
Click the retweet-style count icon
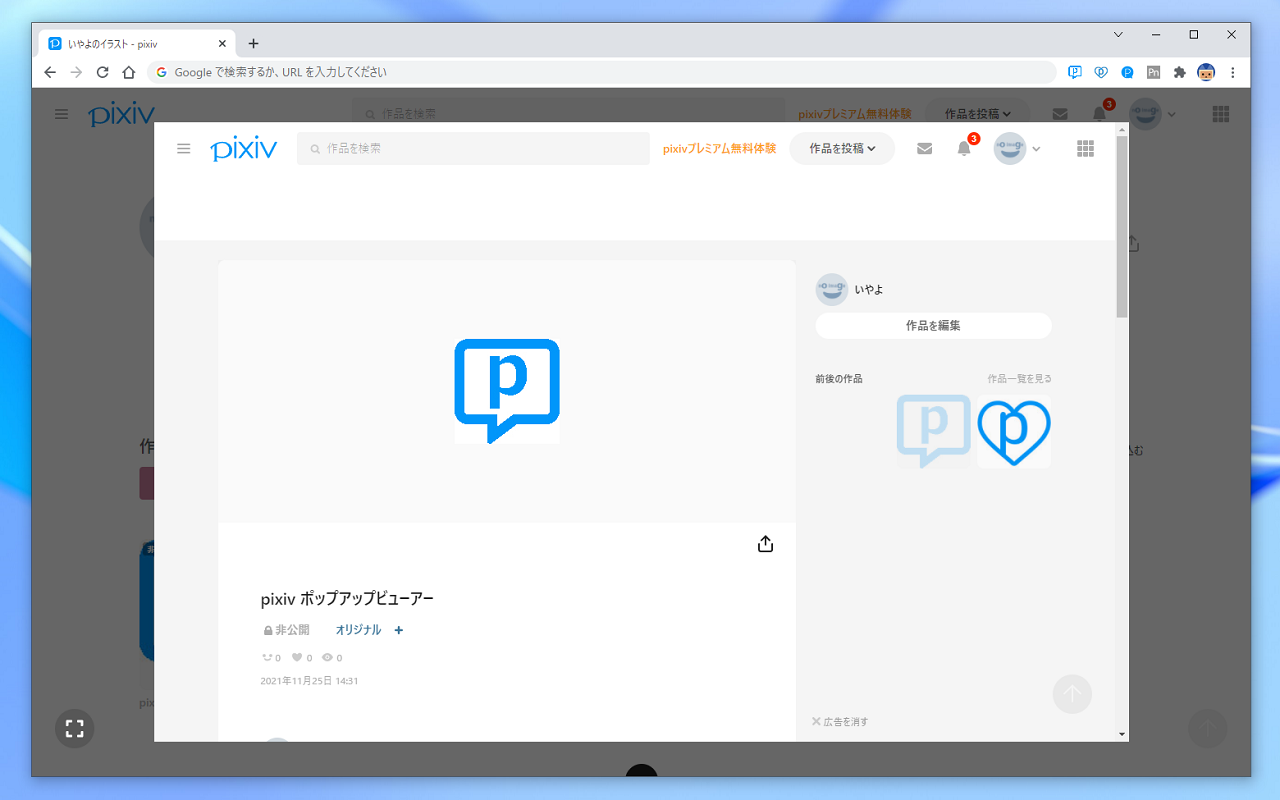pyautogui.click(x=267, y=657)
